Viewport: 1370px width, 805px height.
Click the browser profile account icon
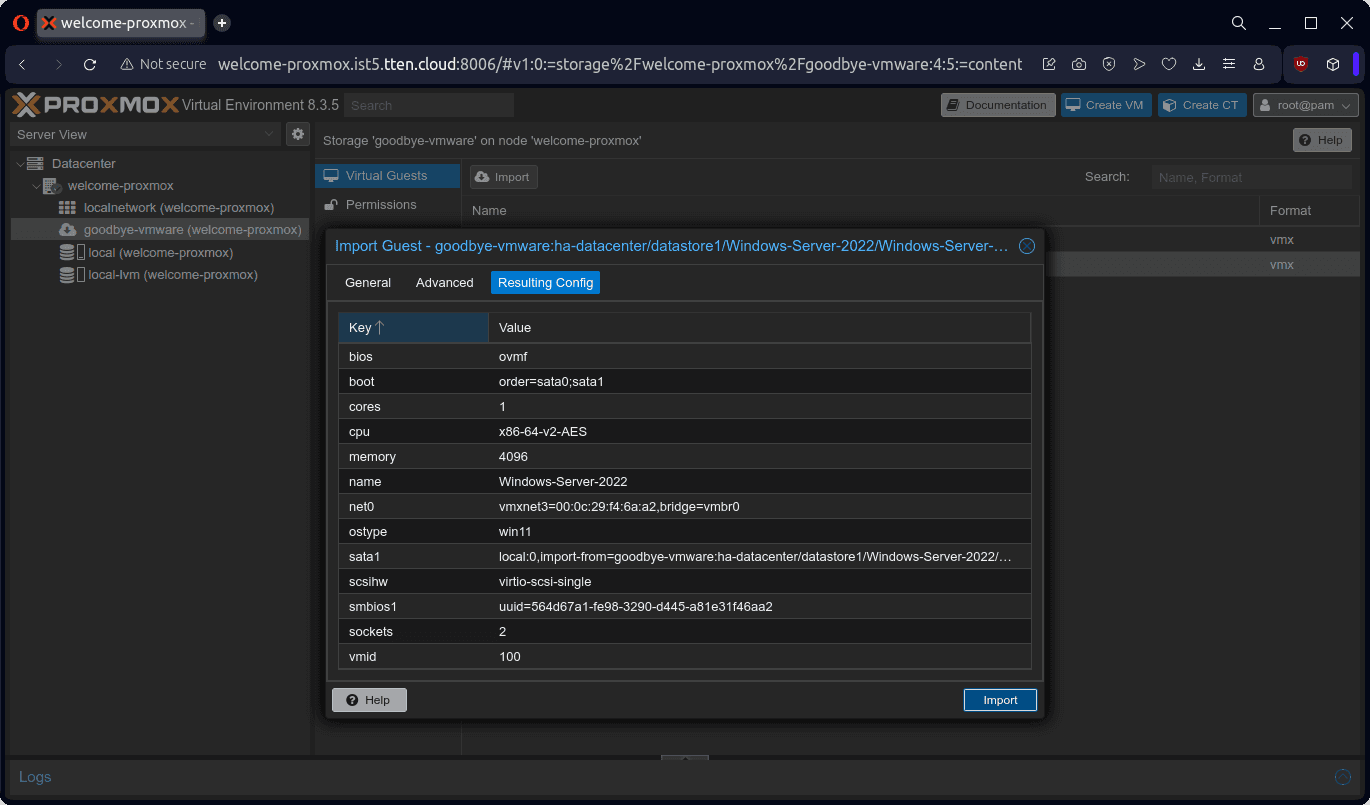click(x=1259, y=64)
